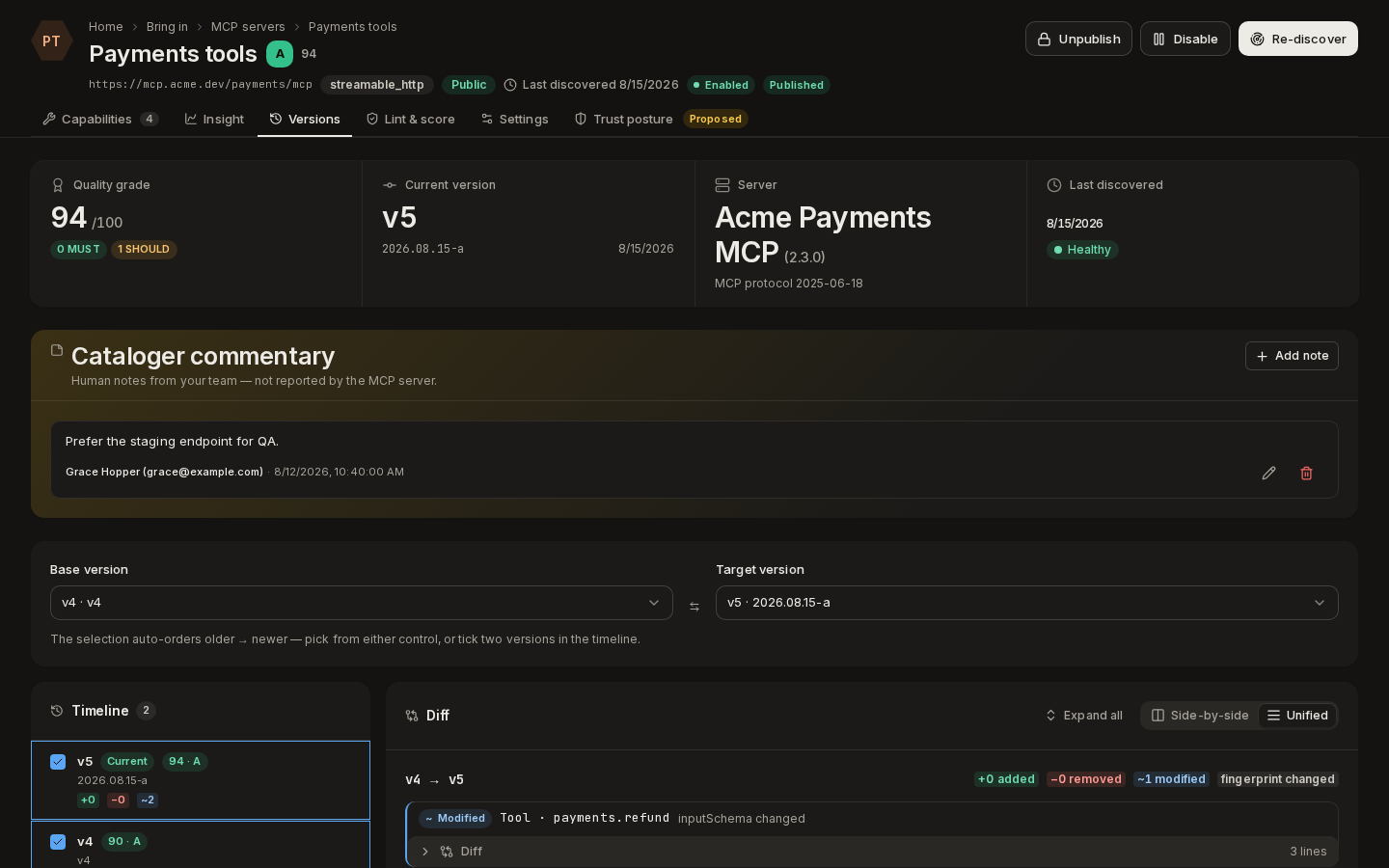Click the Healthy status badge
This screenshot has height=868, width=1389.
pos(1082,250)
